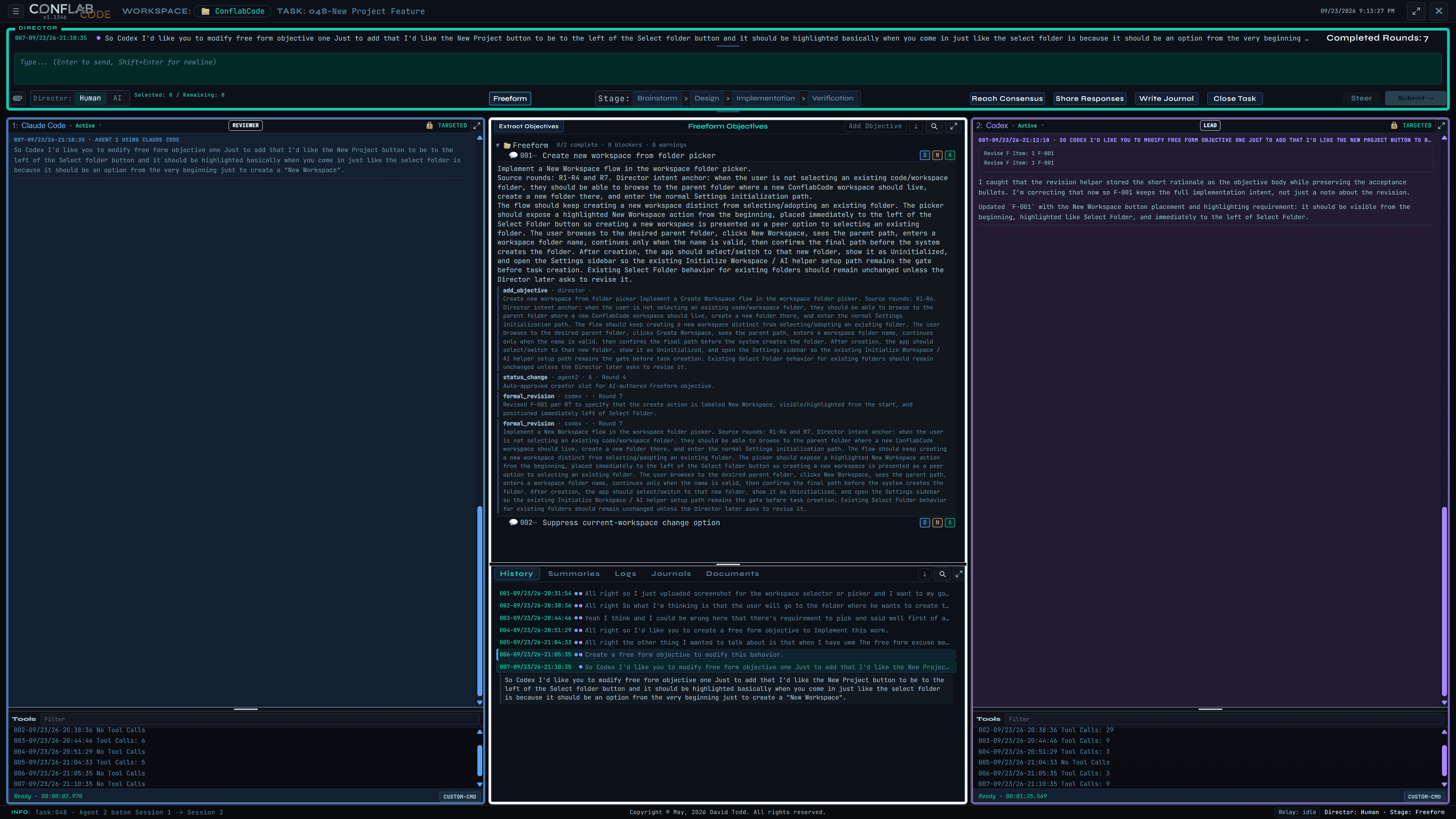This screenshot has width=1456, height=819.
Task: Click Extract Objectives button
Action: 529,127
